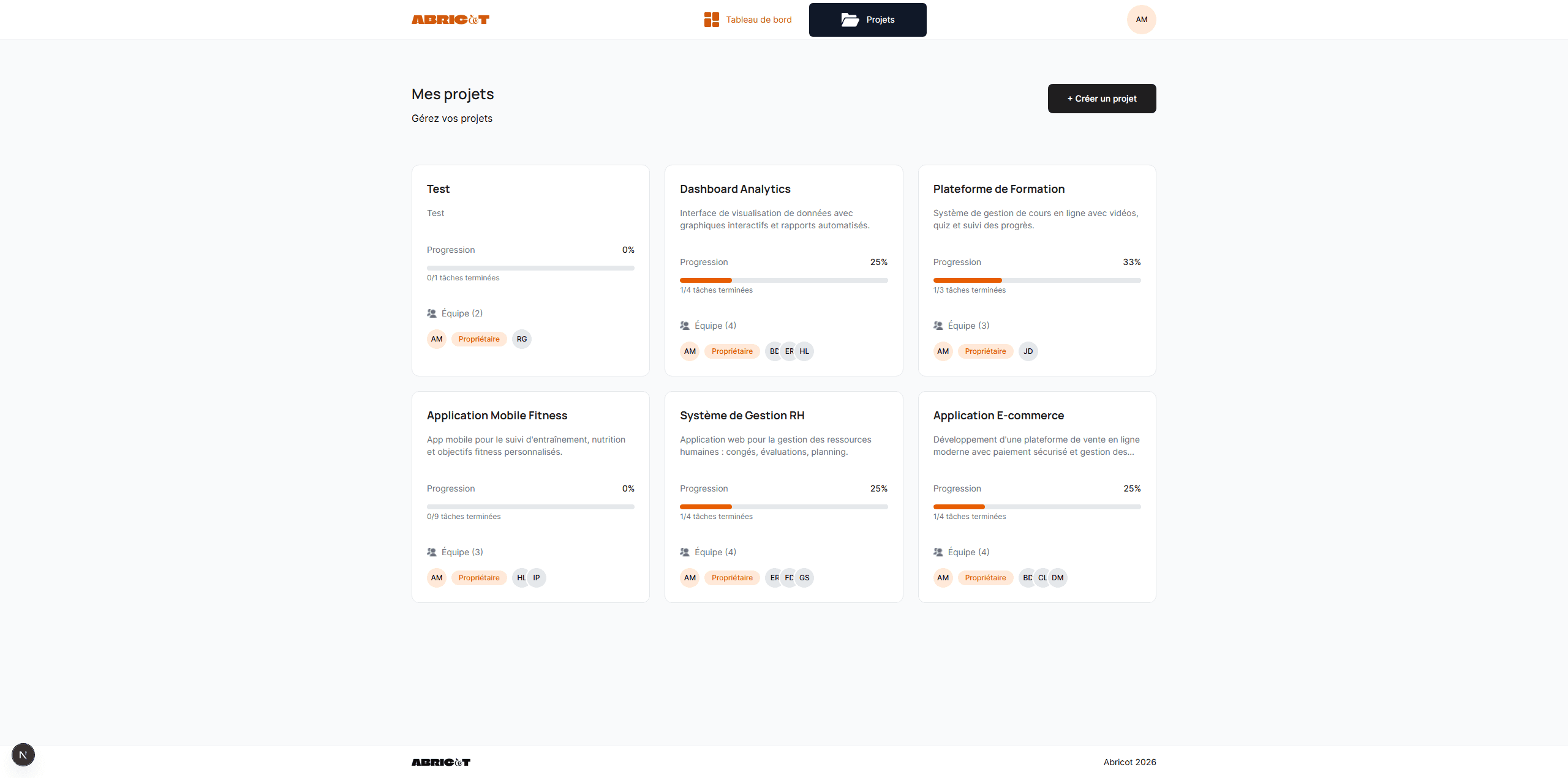
Task: Click 'Gérez vos projets' subtitle
Action: tap(452, 119)
